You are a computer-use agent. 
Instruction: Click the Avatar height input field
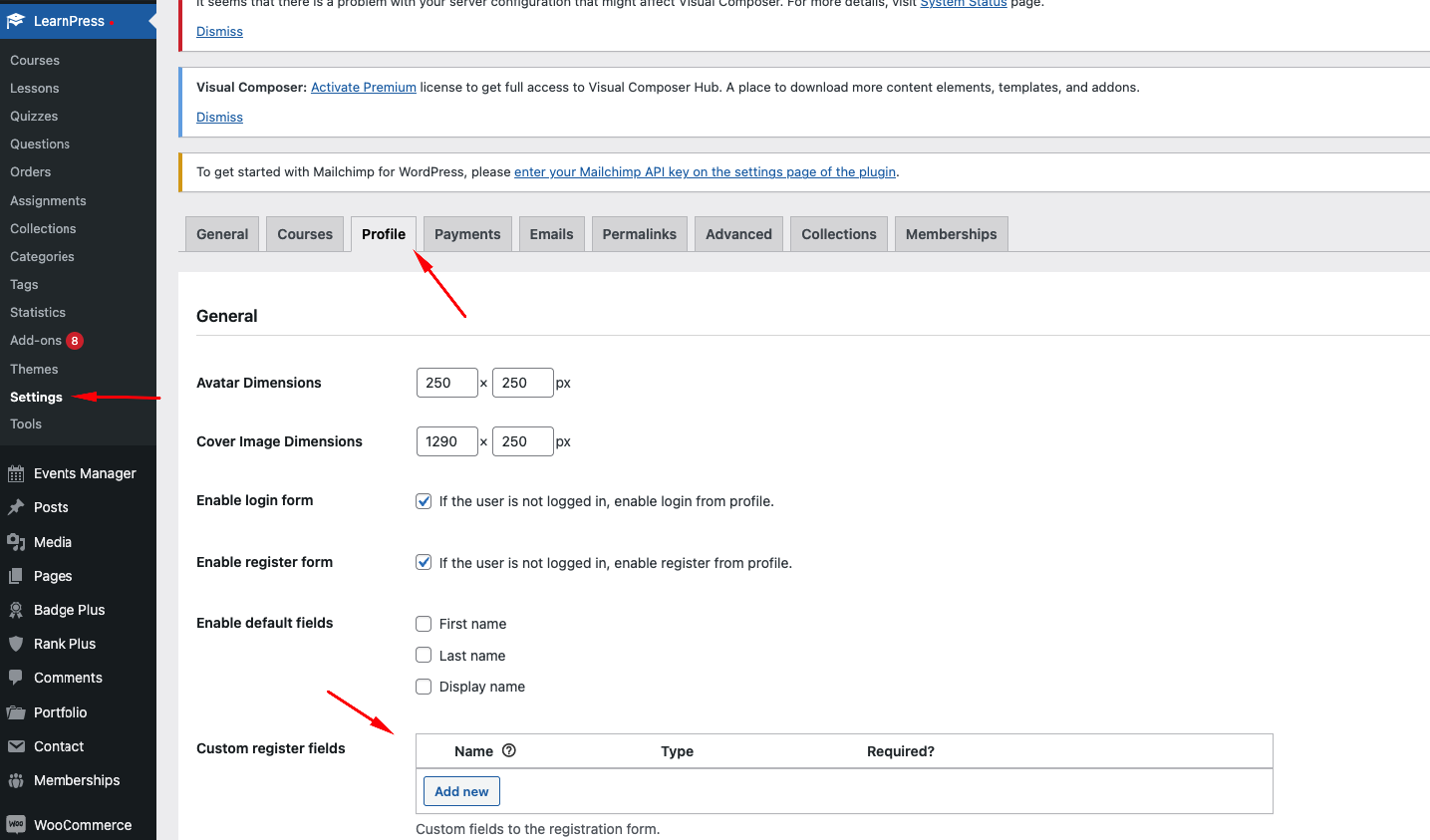pyautogui.click(x=523, y=383)
